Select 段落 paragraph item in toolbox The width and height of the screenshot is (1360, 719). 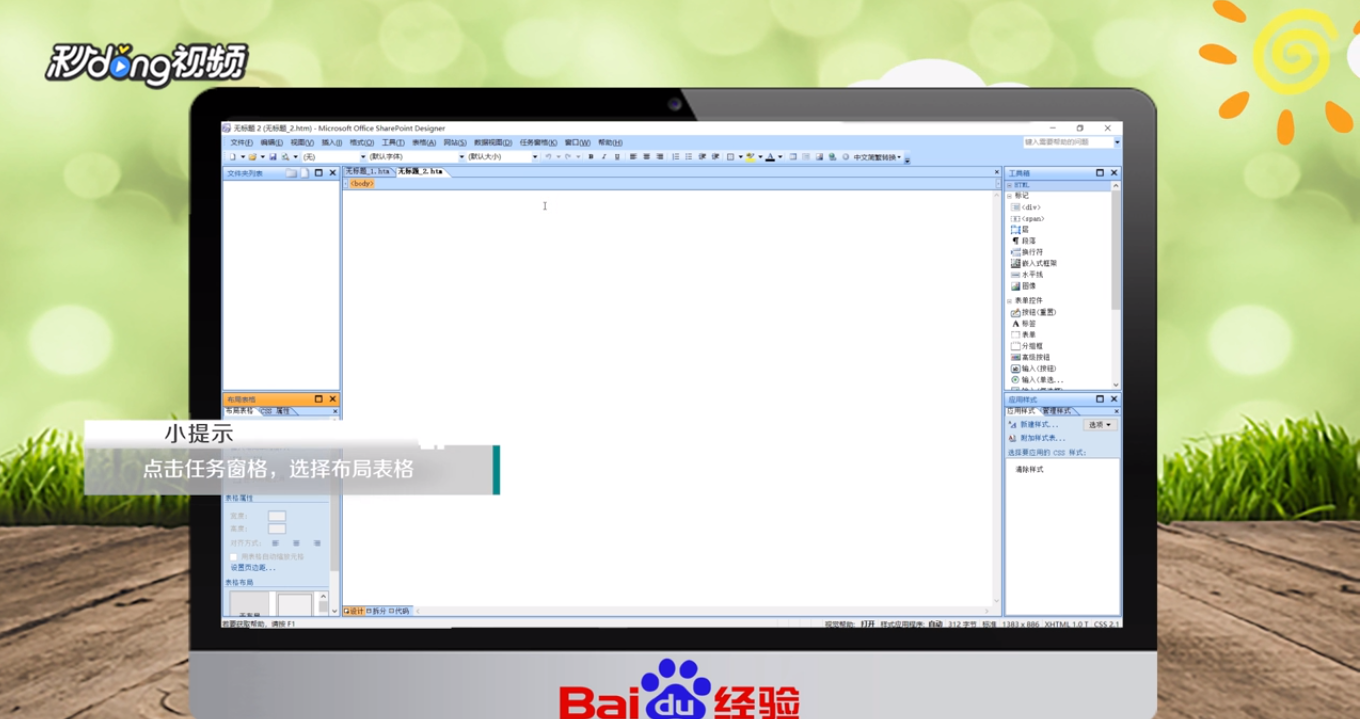1023,241
